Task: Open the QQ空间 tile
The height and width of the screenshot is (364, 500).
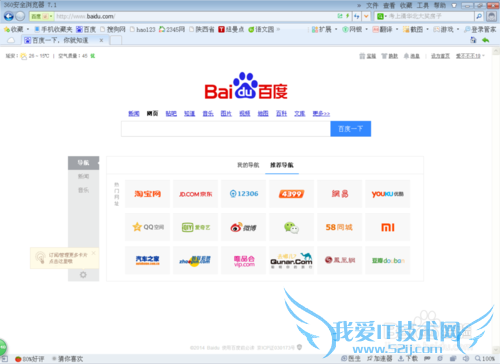Action: (x=147, y=227)
